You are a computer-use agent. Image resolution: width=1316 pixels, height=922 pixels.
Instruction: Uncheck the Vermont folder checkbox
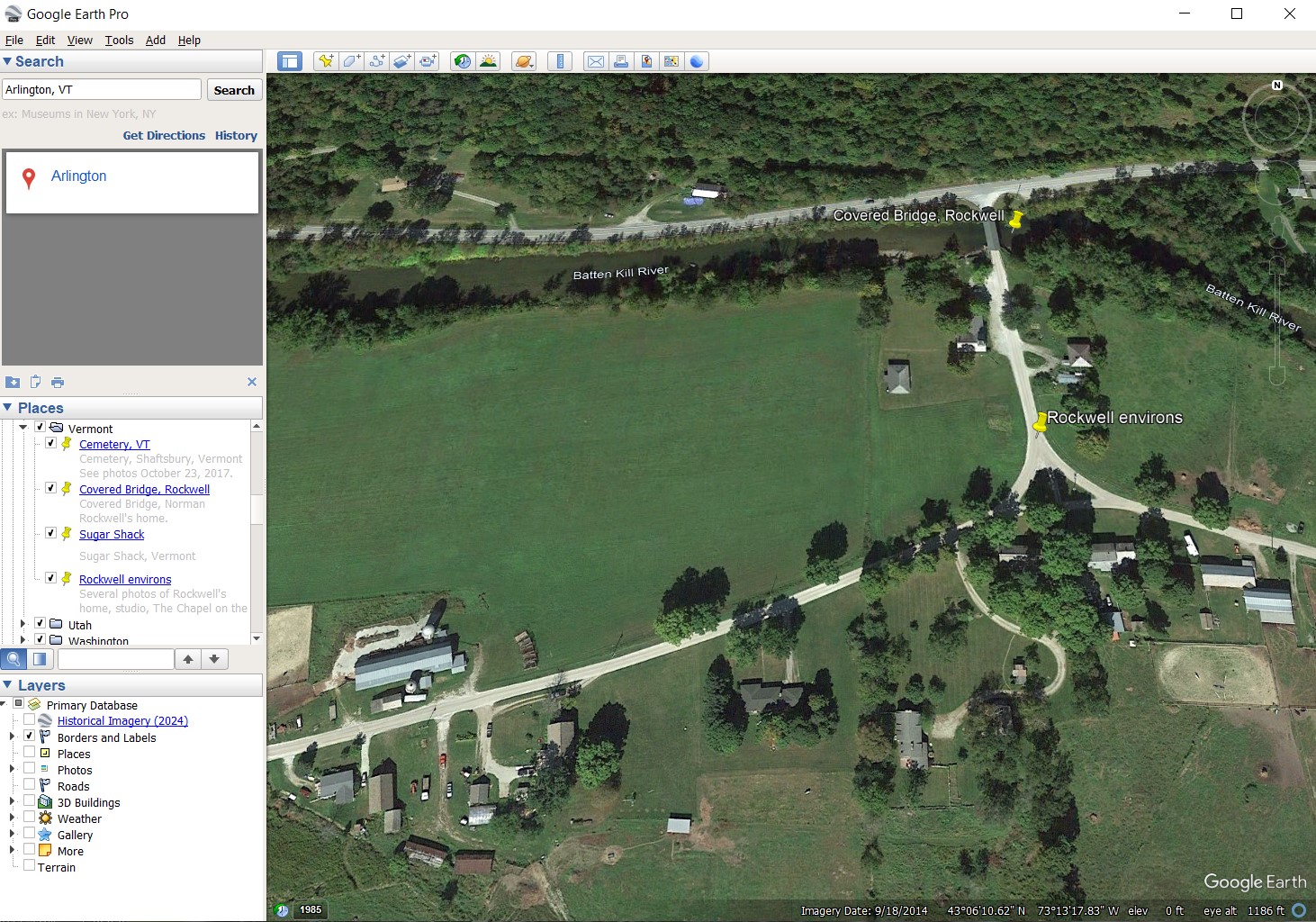[x=40, y=427]
